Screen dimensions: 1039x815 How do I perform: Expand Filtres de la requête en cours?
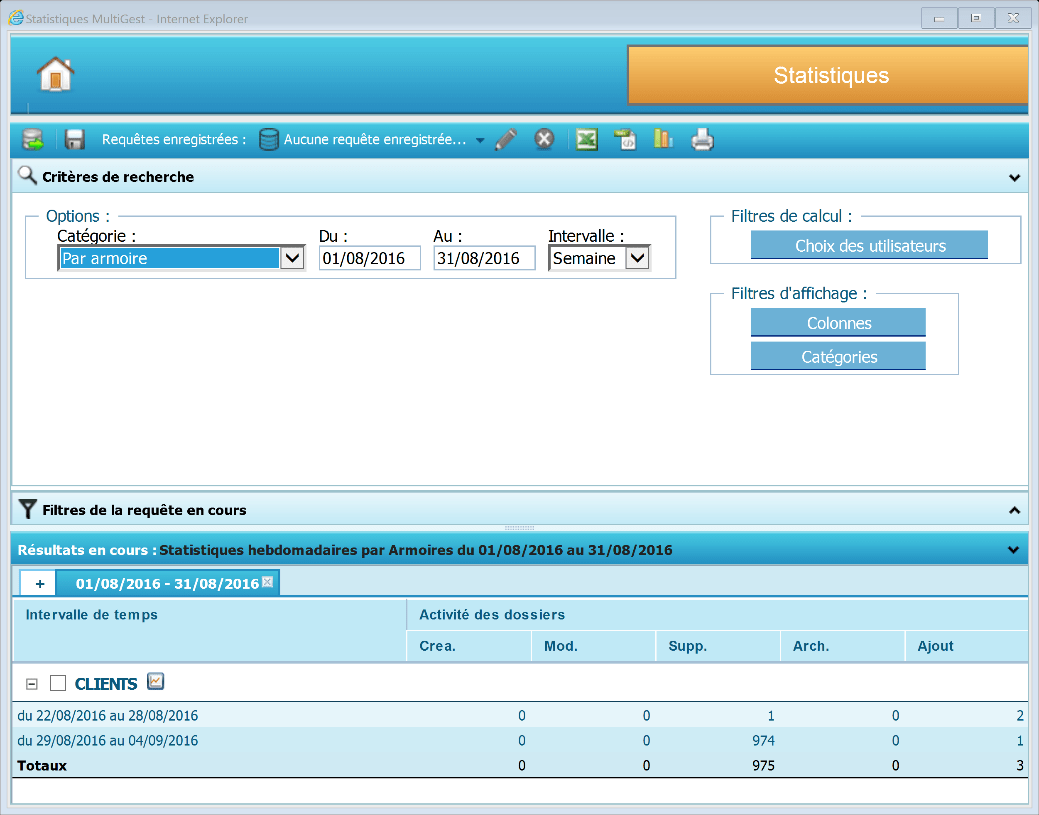point(1015,510)
